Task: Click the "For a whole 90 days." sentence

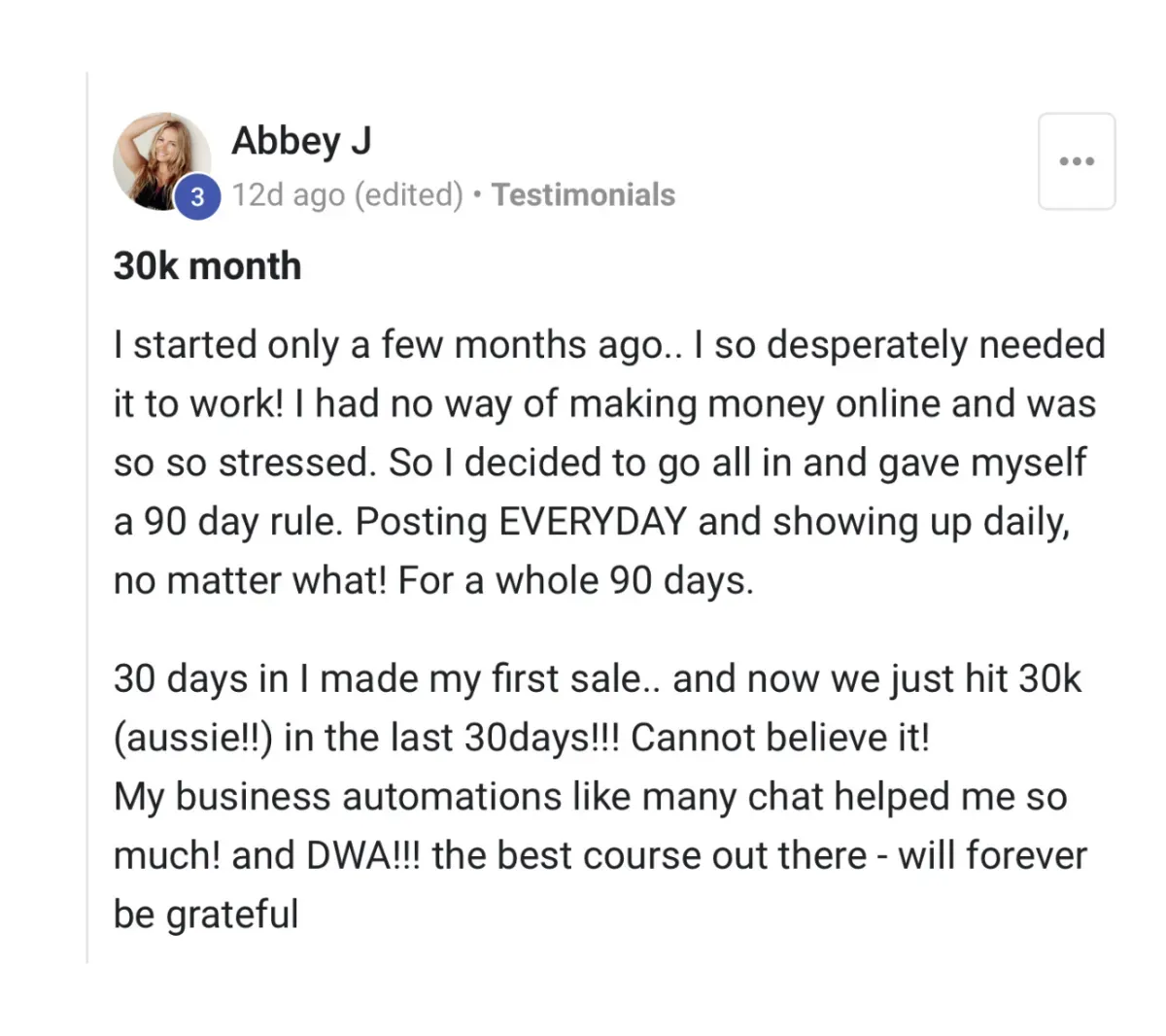Action: pyautogui.click(x=575, y=581)
